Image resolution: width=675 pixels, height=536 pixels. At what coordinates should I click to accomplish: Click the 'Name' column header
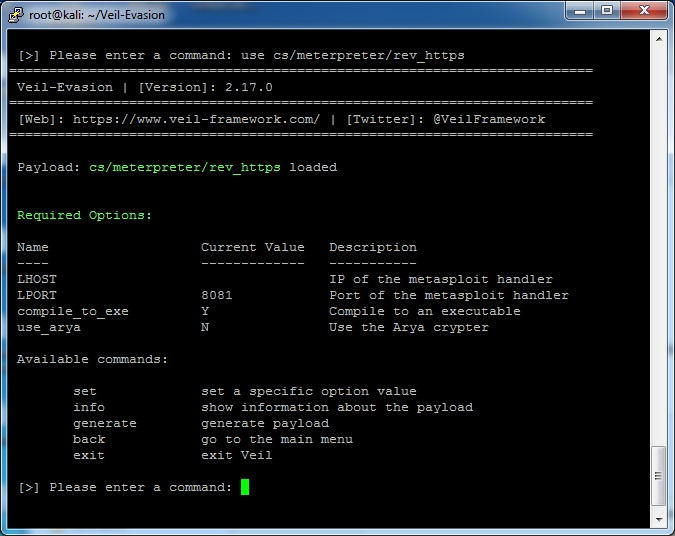pyautogui.click(x=33, y=247)
